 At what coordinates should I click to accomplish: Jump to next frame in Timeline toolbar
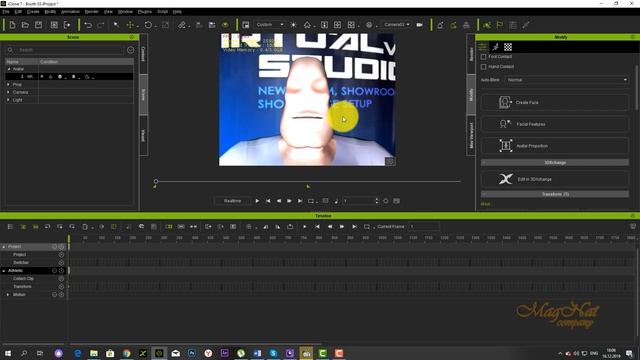click(x=342, y=227)
